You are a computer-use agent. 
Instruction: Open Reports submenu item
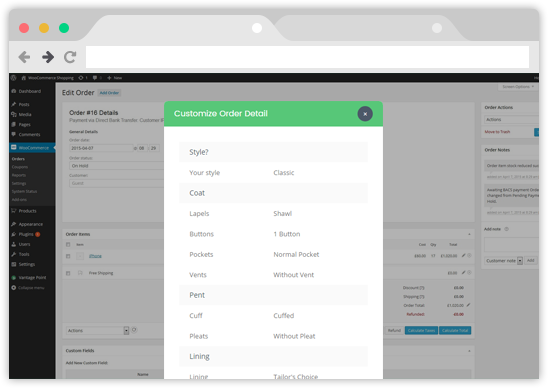tap(19, 175)
